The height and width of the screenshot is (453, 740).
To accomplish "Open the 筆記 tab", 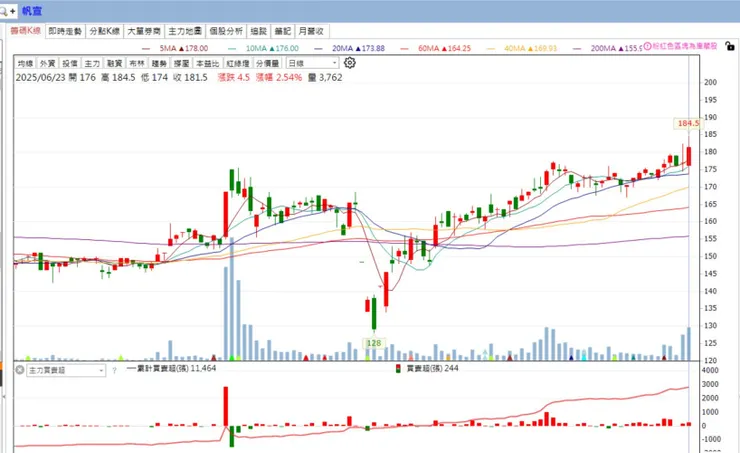I will point(283,31).
